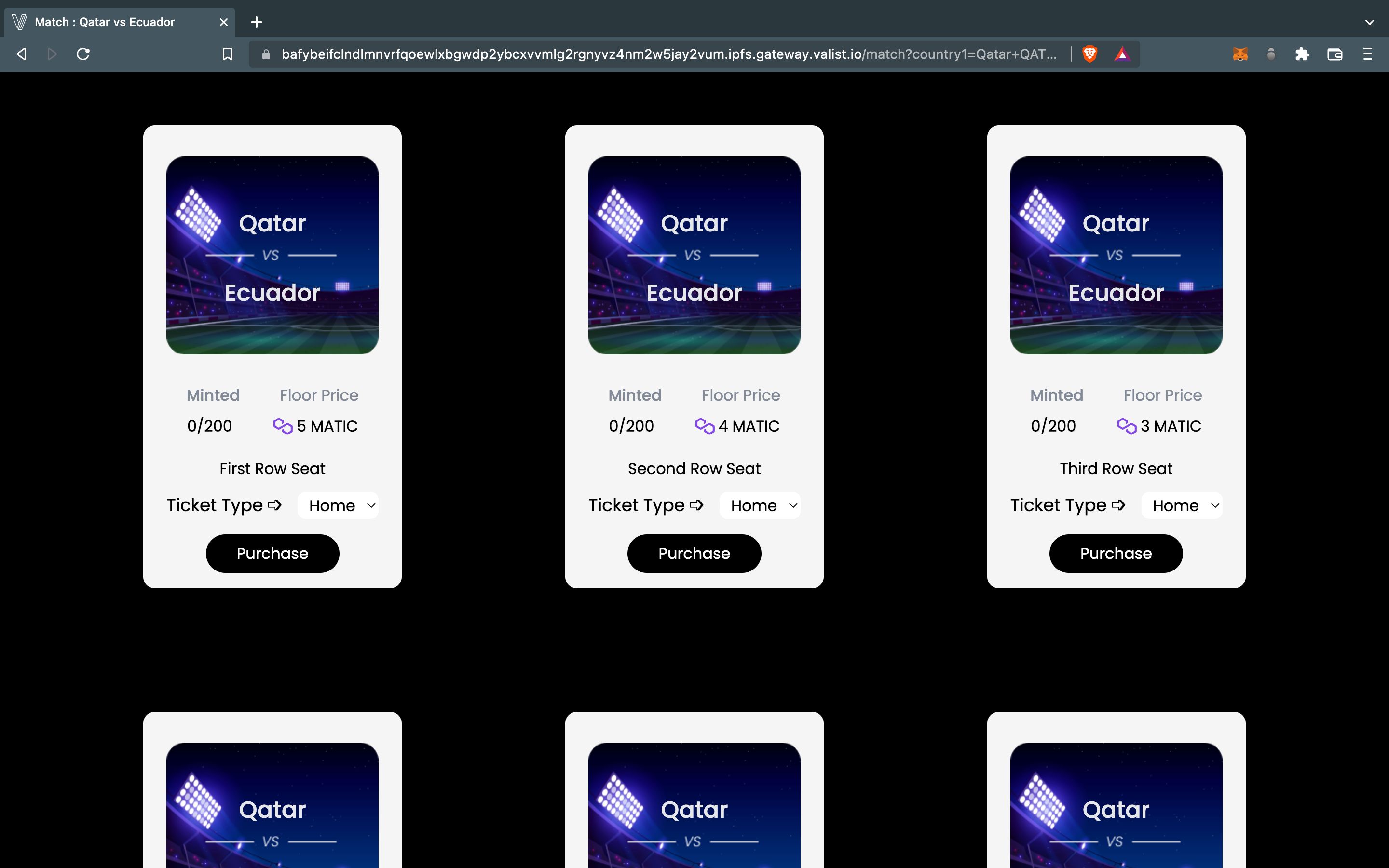The width and height of the screenshot is (1389, 868).
Task: Open the browser hamburger menu
Action: point(1368,54)
